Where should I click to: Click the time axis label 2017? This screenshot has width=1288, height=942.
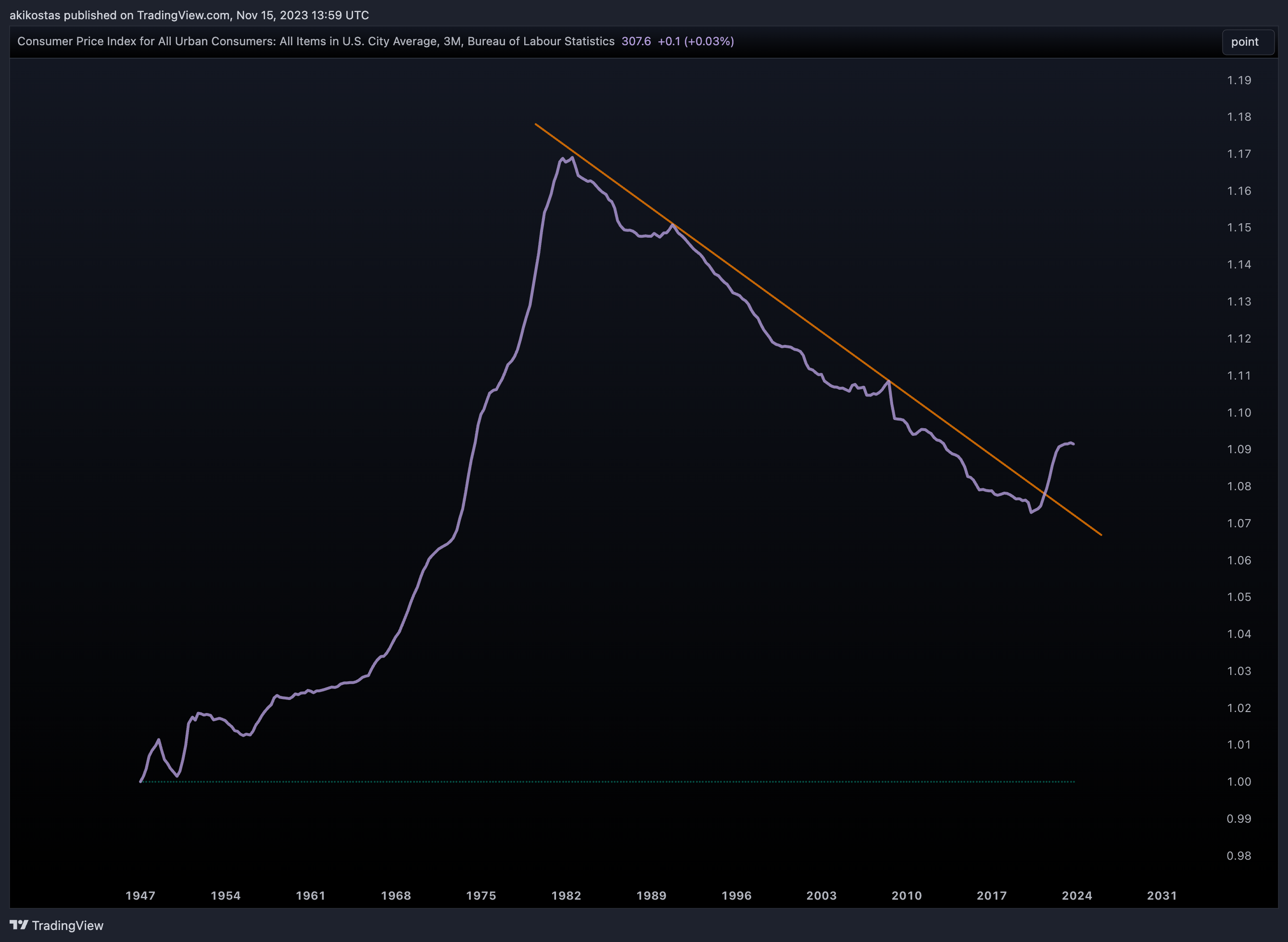992,895
